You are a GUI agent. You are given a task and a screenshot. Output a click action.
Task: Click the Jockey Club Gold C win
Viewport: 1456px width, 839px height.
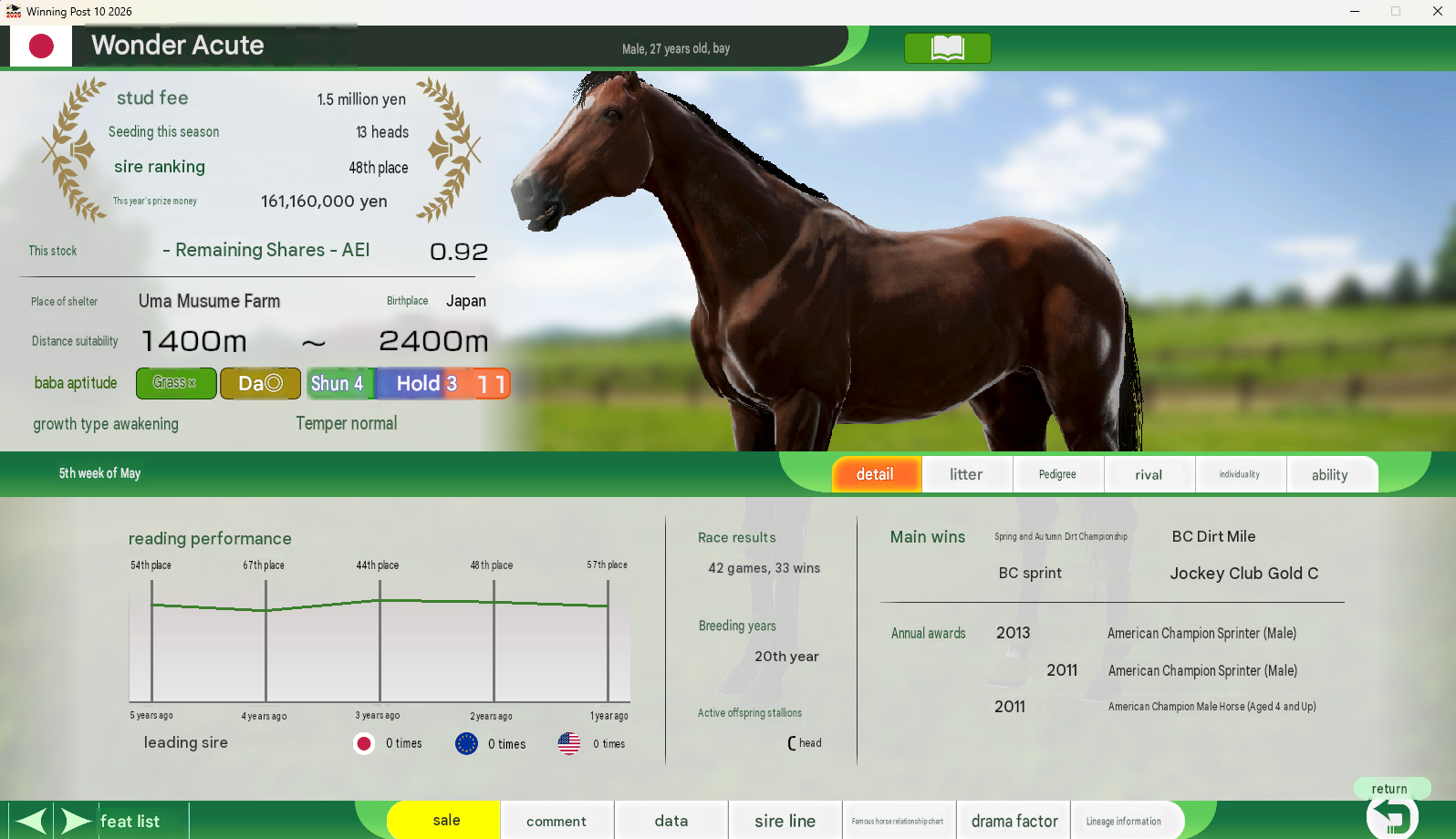[x=1244, y=574]
